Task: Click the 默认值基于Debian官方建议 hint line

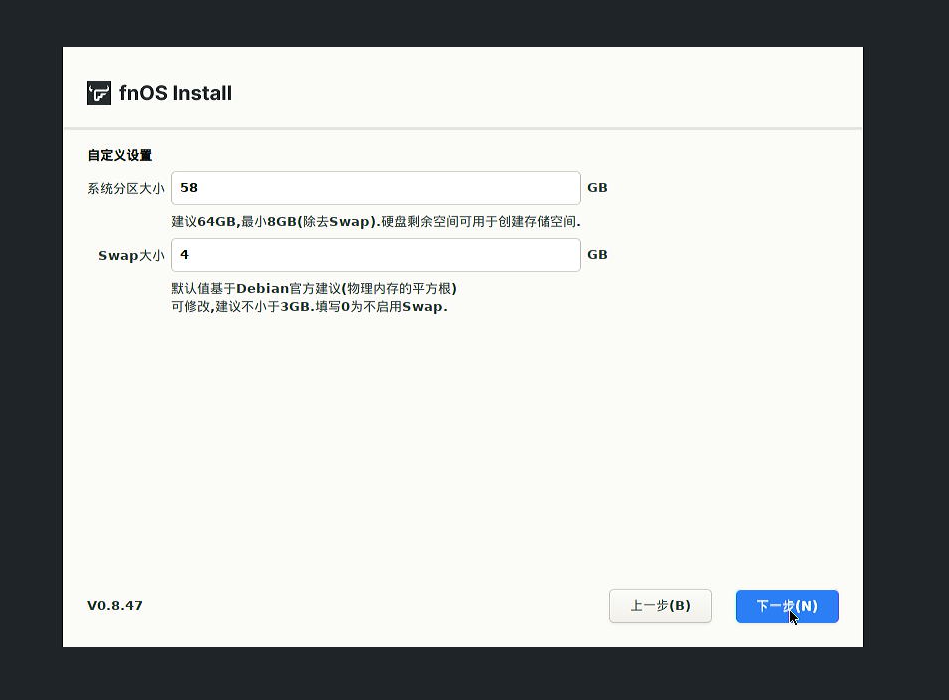Action: tap(314, 288)
